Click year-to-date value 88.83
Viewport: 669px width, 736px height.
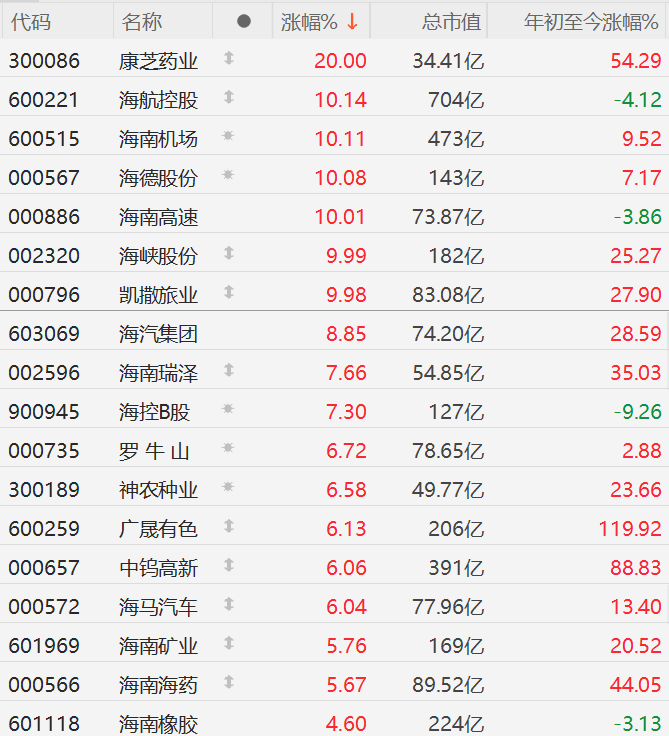[636, 567]
